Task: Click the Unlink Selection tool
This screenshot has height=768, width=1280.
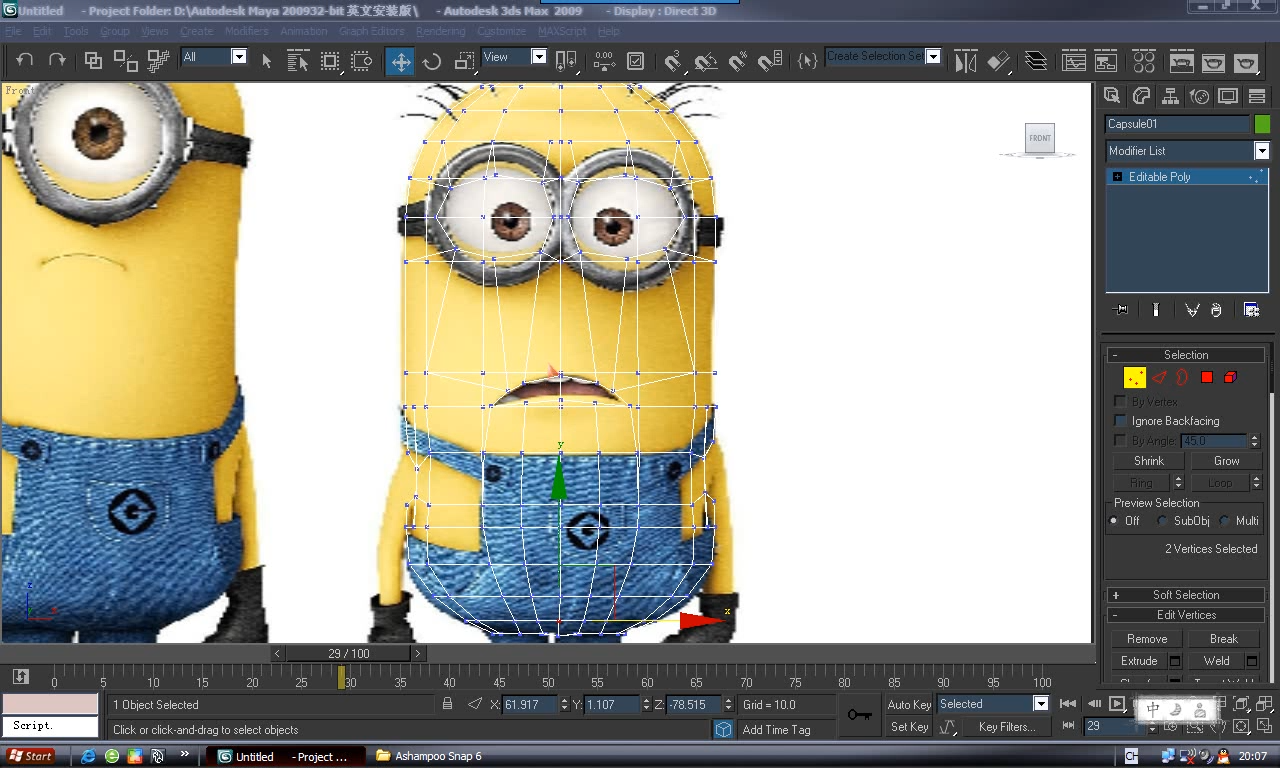Action: coord(125,61)
